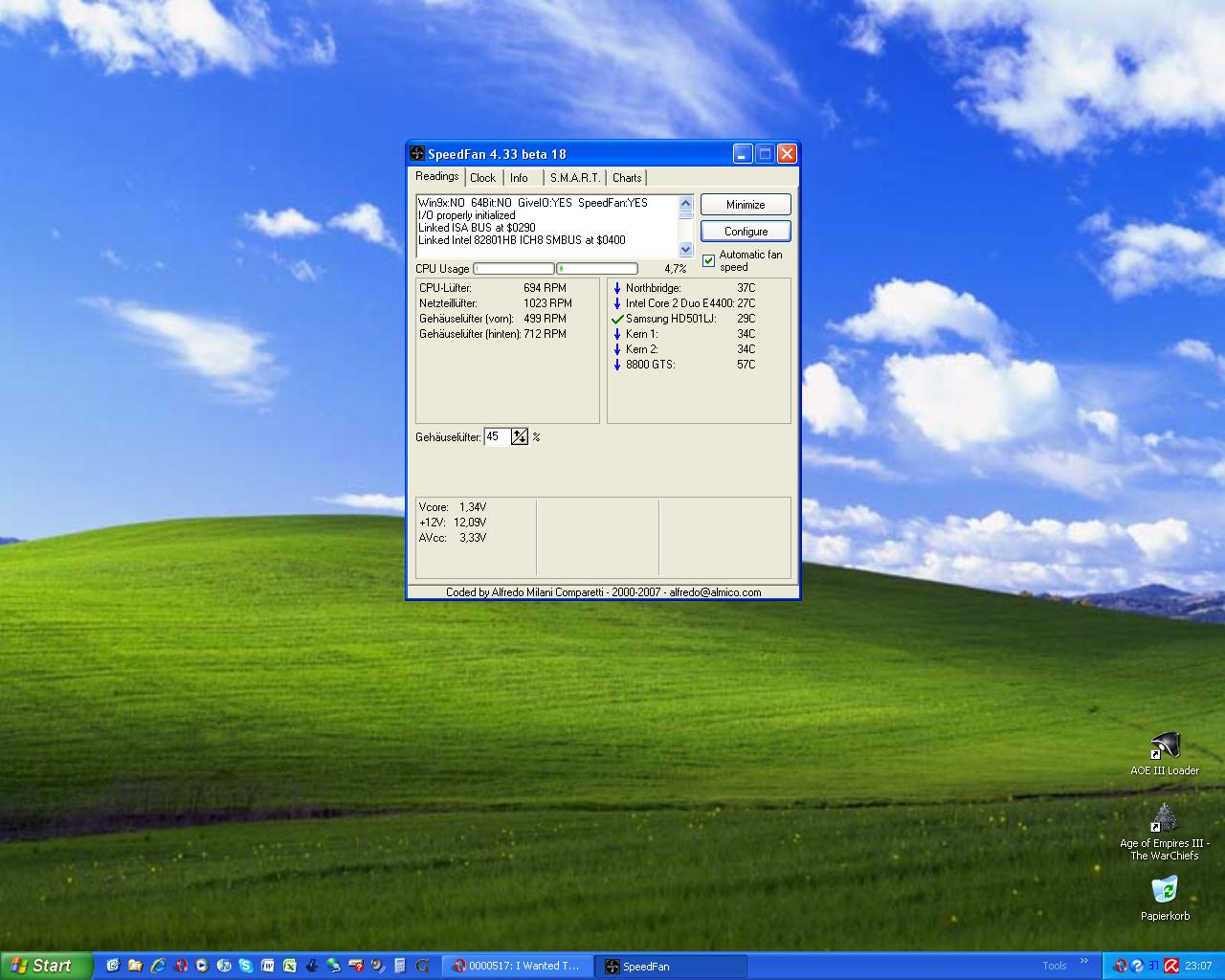Click the red Avira umbrella tray icon
The height and width of the screenshot is (980, 1225).
[x=1171, y=966]
